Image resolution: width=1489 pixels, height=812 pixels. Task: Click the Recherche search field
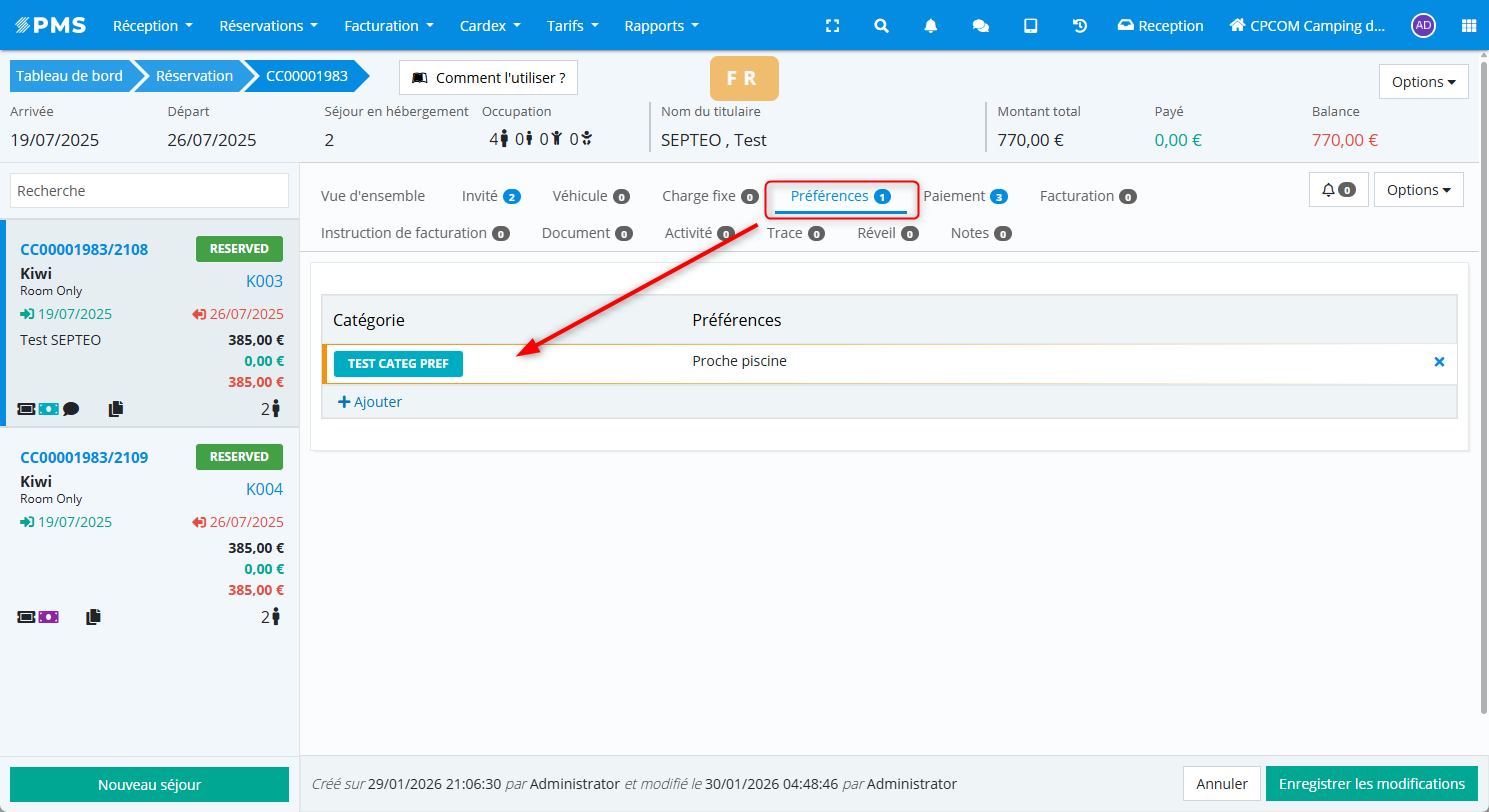click(x=149, y=191)
